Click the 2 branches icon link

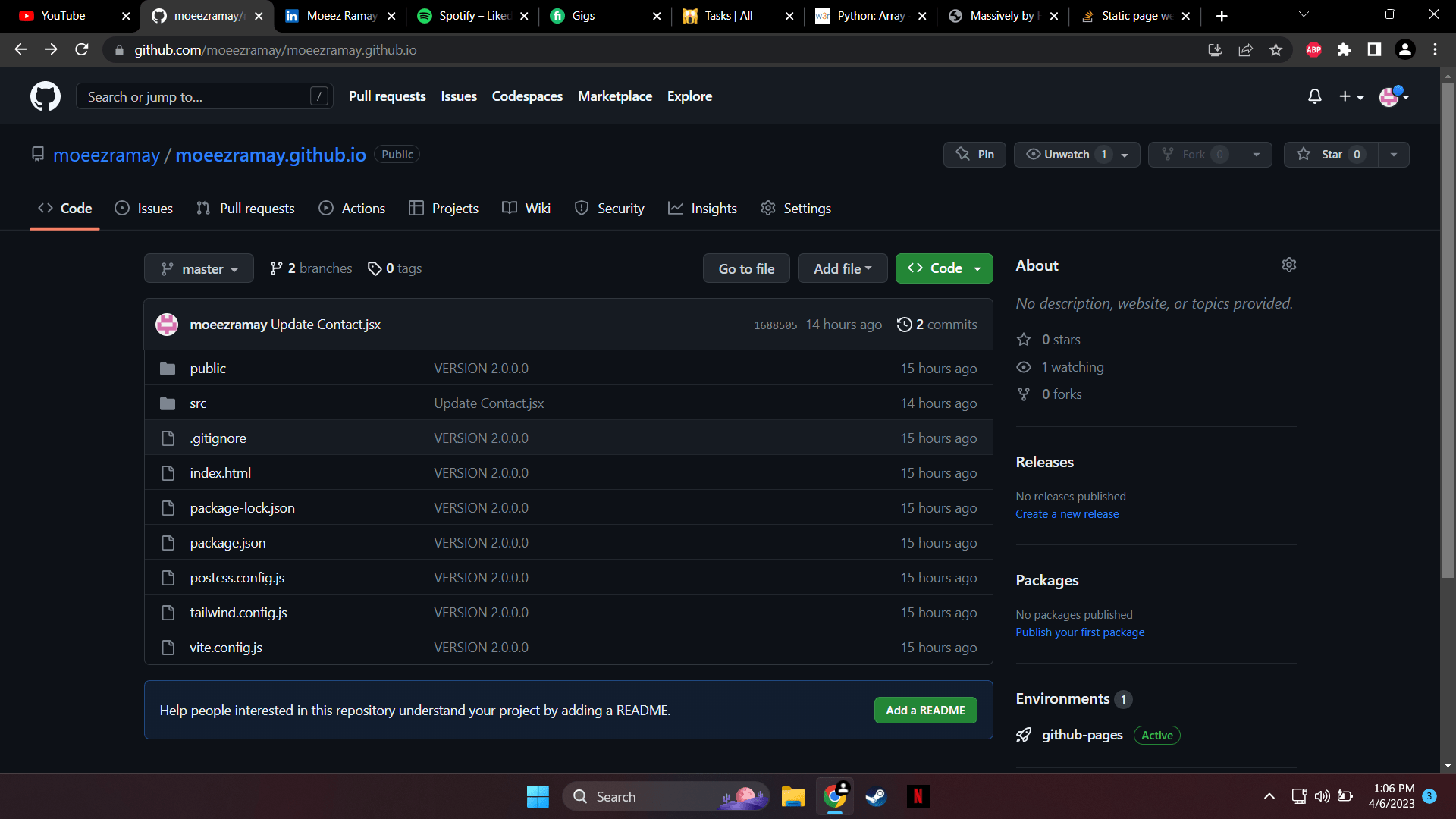[x=276, y=268]
